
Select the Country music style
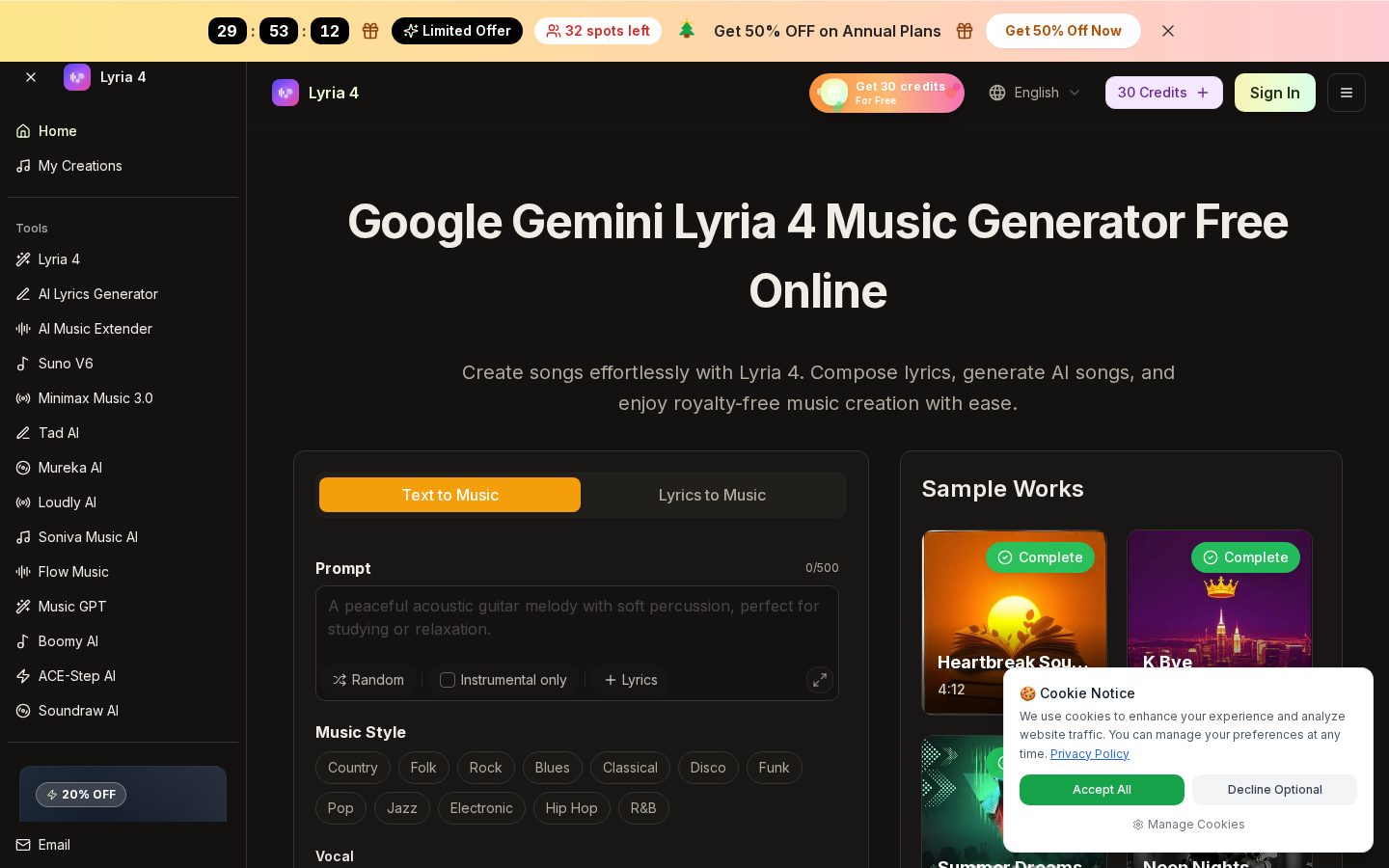352,768
